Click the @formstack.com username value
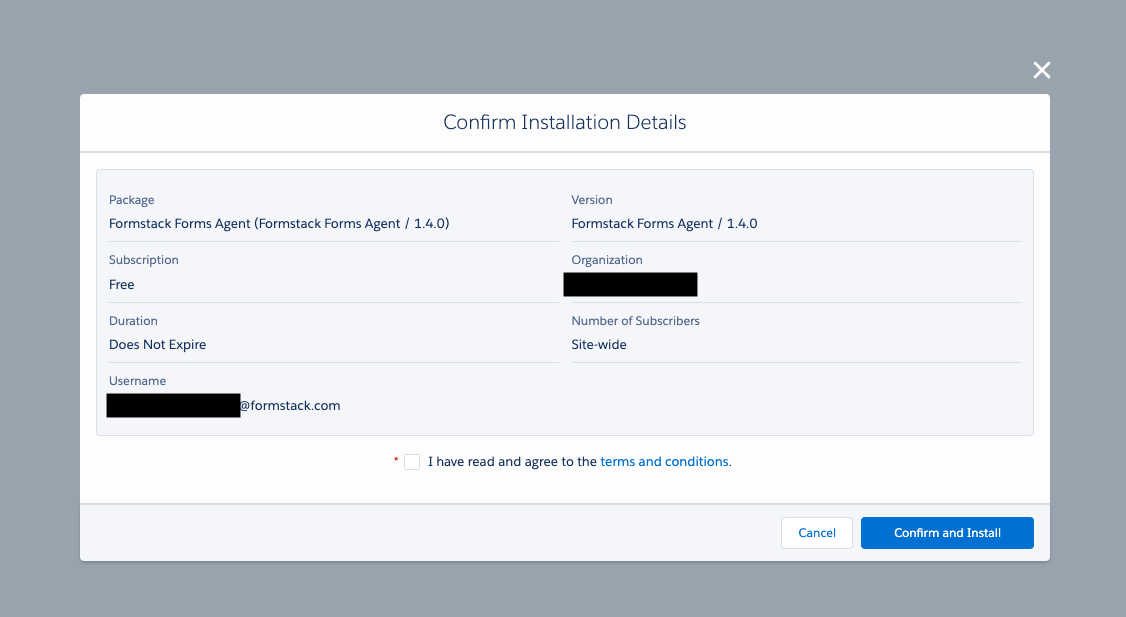Viewport: 1126px width, 617px height. coord(290,406)
